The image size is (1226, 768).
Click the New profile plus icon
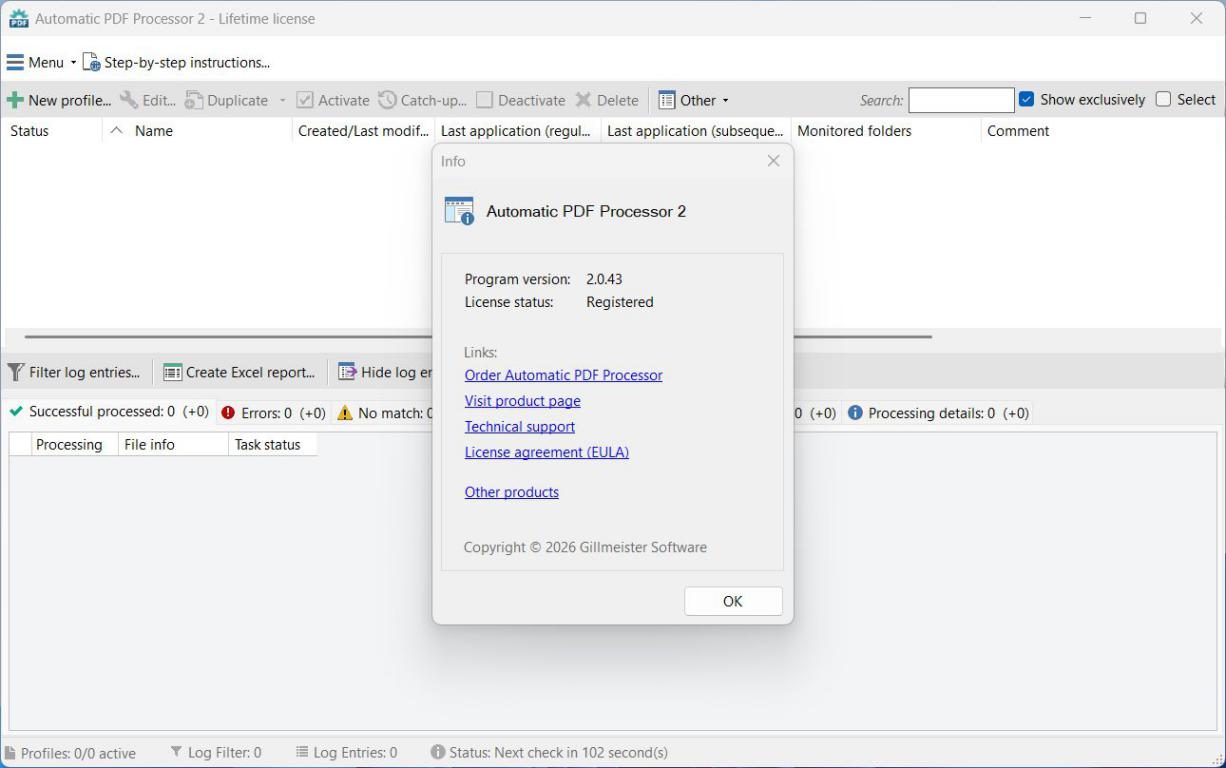pos(15,100)
